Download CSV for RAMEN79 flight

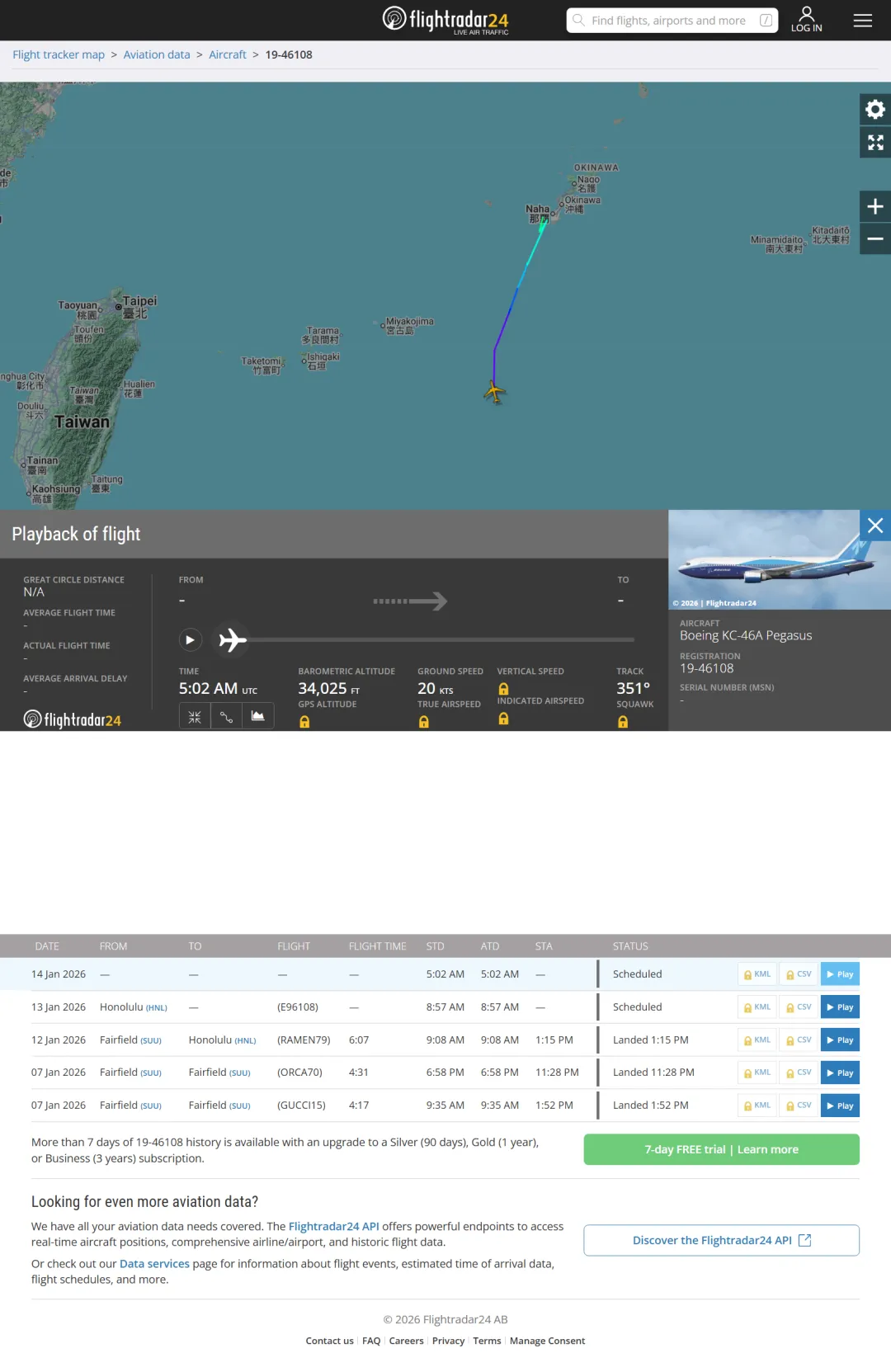799,1040
